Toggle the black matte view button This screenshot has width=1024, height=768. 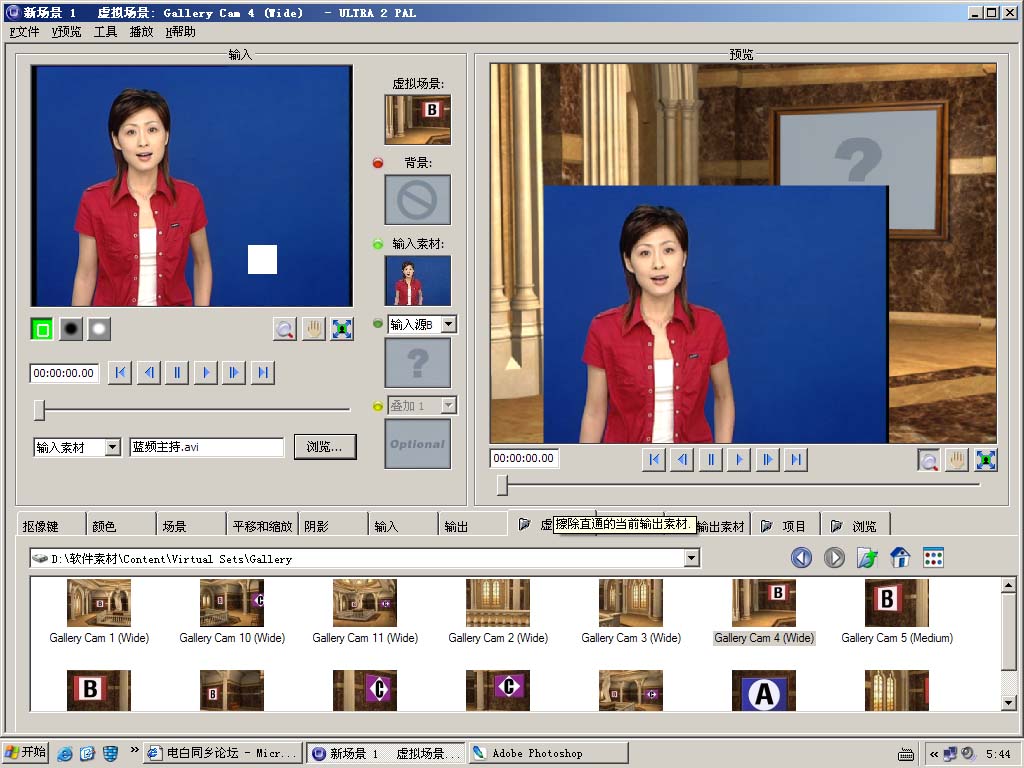click(70, 329)
